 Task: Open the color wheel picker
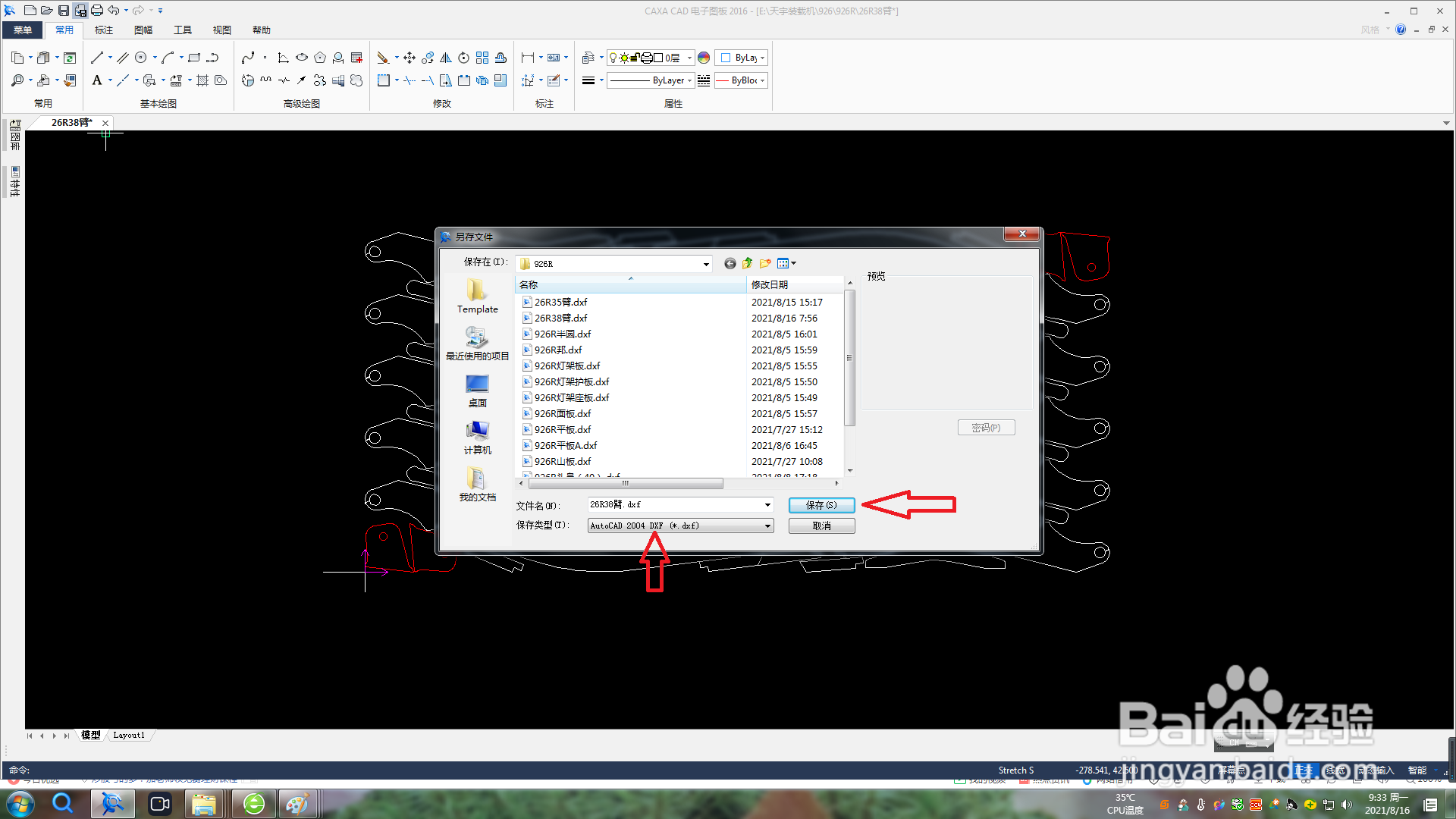click(704, 58)
